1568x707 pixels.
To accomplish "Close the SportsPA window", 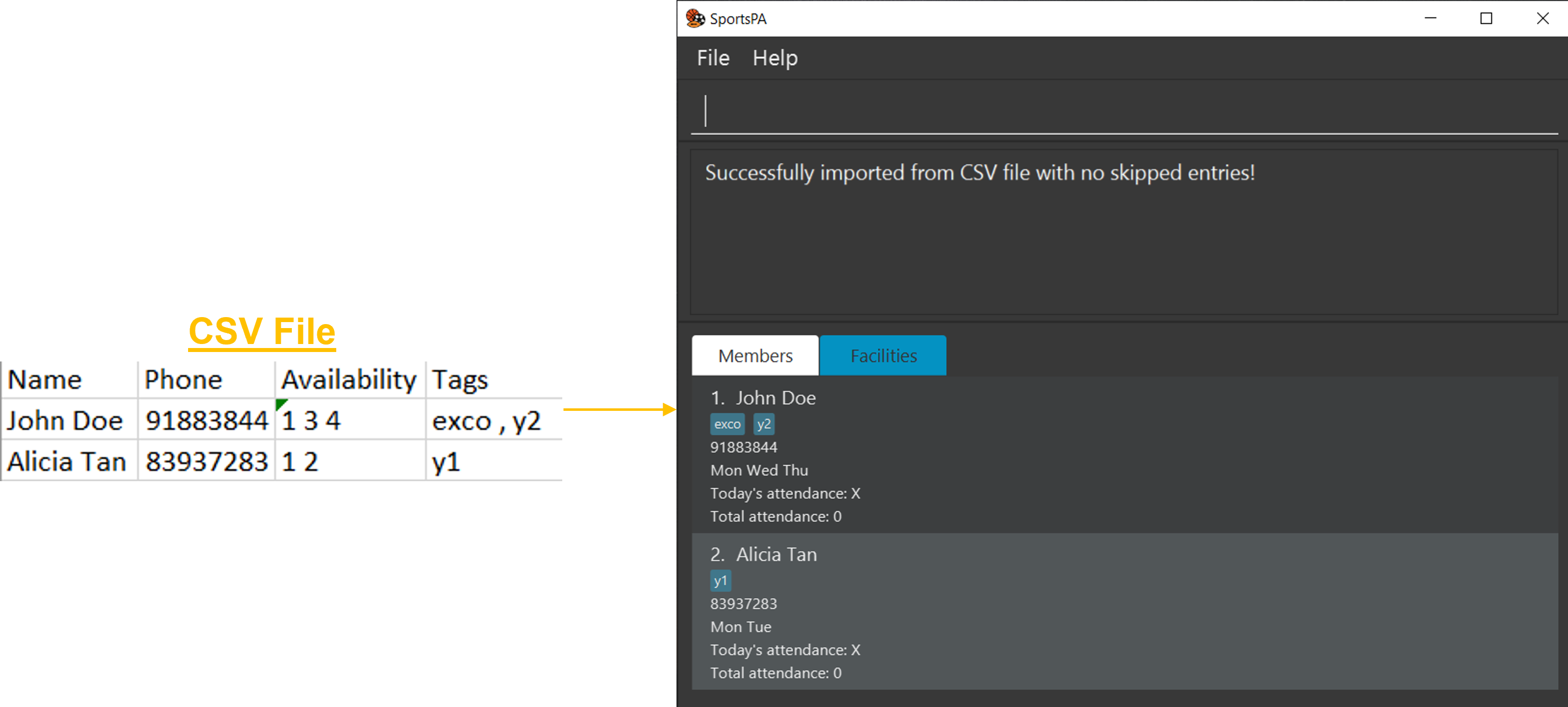I will pyautogui.click(x=1543, y=18).
